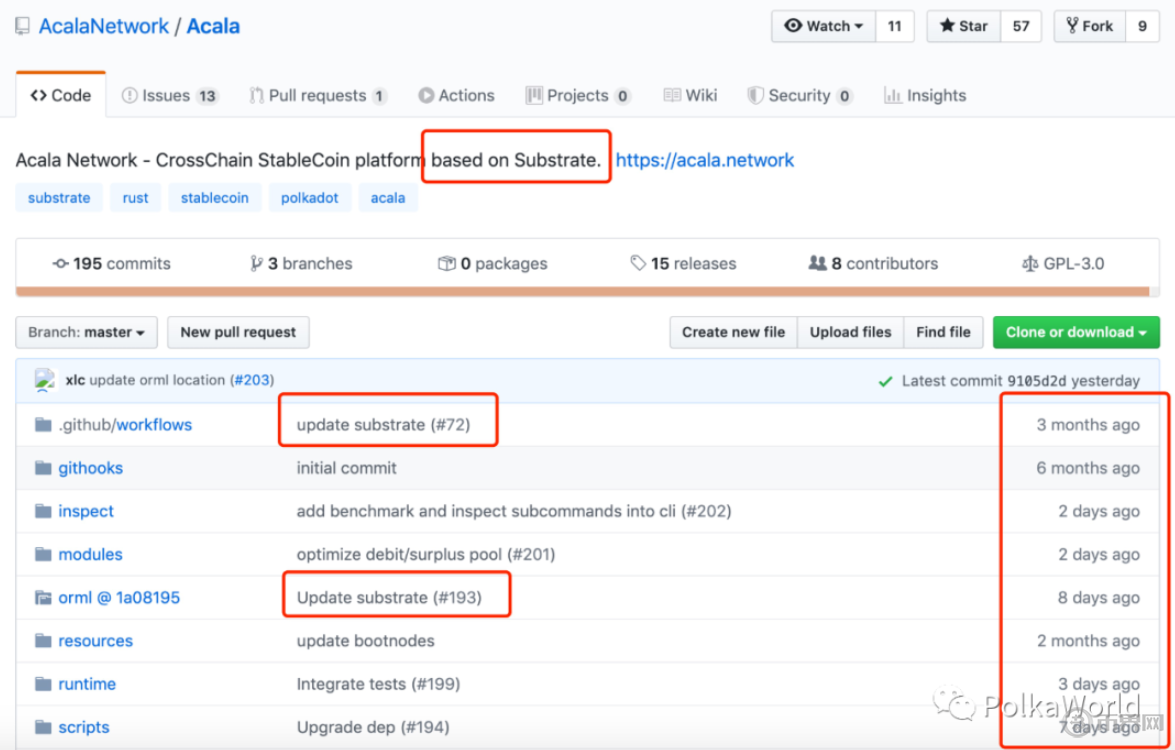Viewport: 1175px width, 750px height.
Task: Switch to the Issues tab
Action: 168,96
